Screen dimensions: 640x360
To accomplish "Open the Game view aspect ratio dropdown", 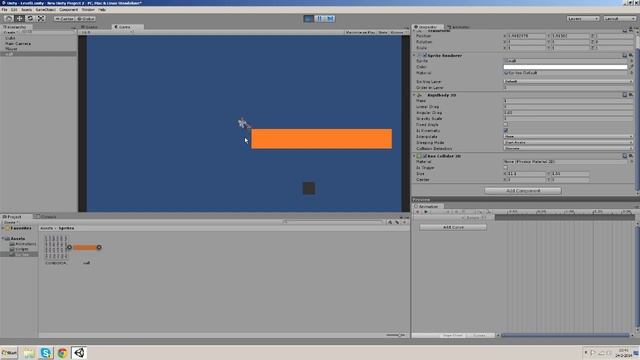I will (107, 32).
